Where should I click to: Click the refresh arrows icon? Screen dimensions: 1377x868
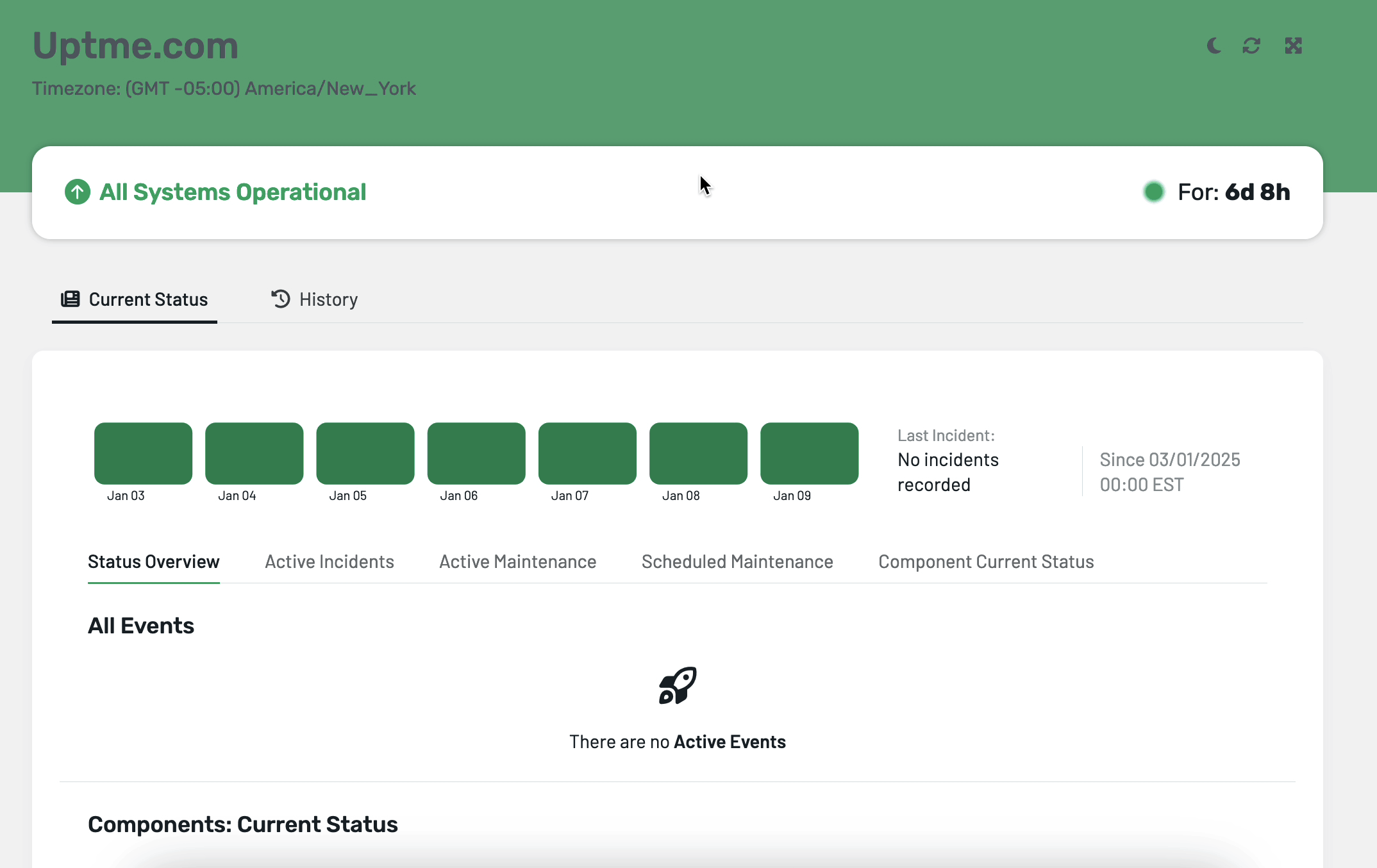click(x=1251, y=46)
